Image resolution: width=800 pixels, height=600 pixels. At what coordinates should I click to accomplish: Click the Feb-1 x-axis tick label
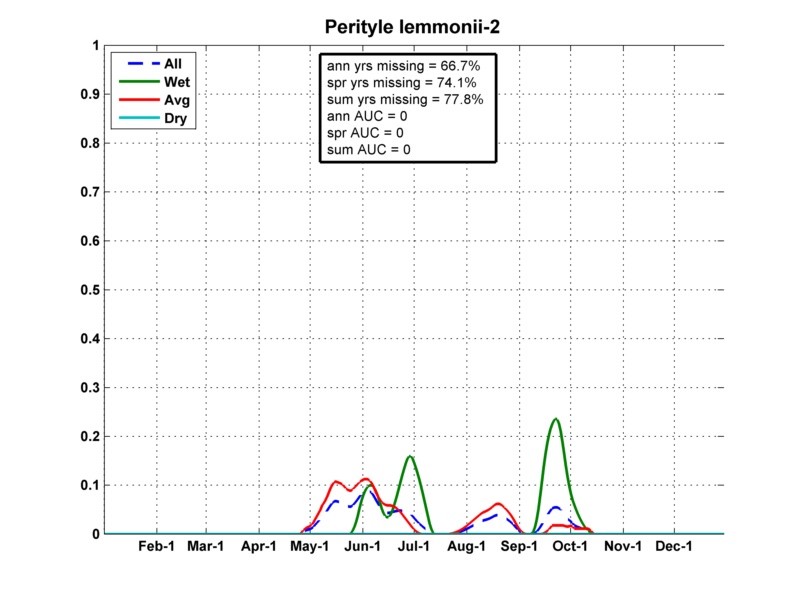156,547
